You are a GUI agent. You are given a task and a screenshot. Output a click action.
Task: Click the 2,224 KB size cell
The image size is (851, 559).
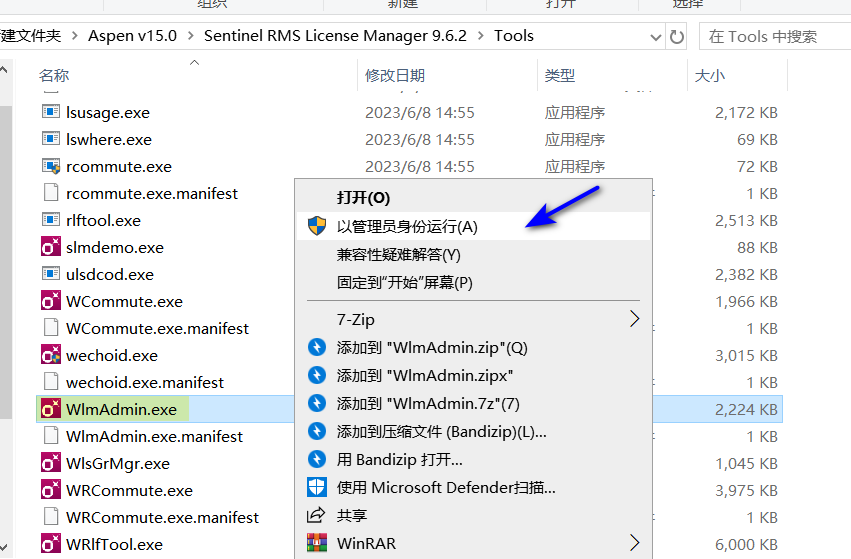[x=746, y=409]
